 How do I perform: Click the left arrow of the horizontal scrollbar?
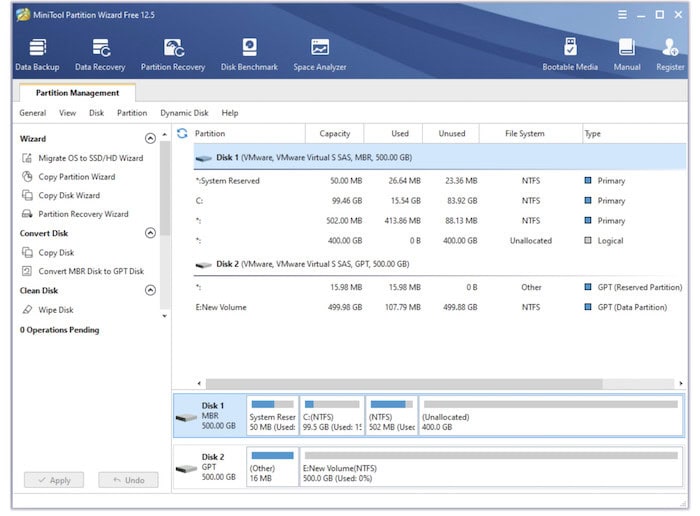(x=199, y=383)
